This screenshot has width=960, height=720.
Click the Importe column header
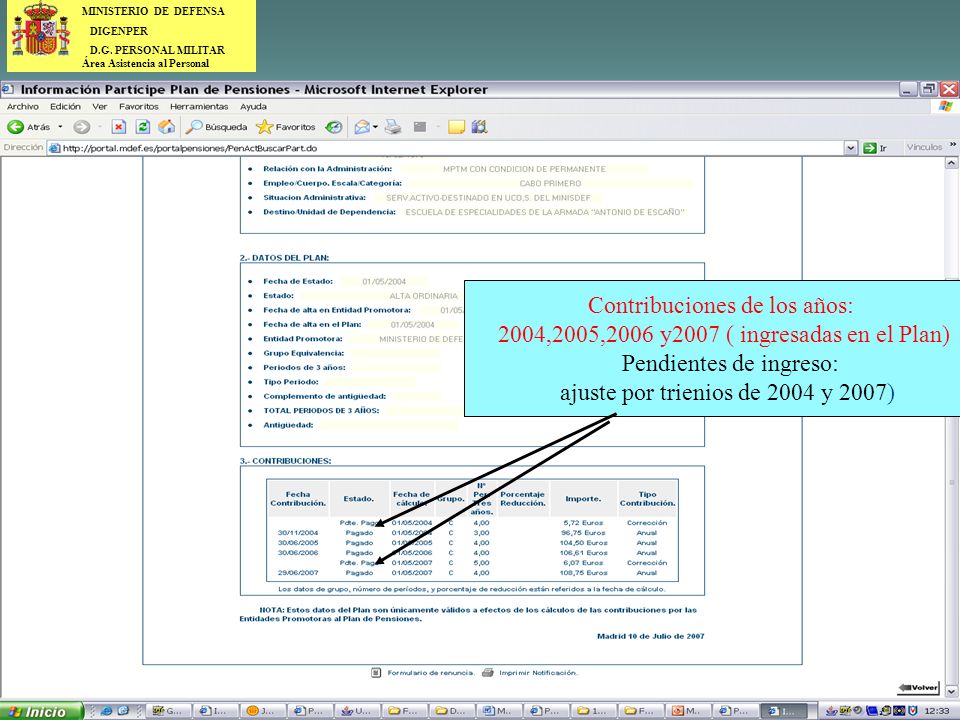click(583, 499)
